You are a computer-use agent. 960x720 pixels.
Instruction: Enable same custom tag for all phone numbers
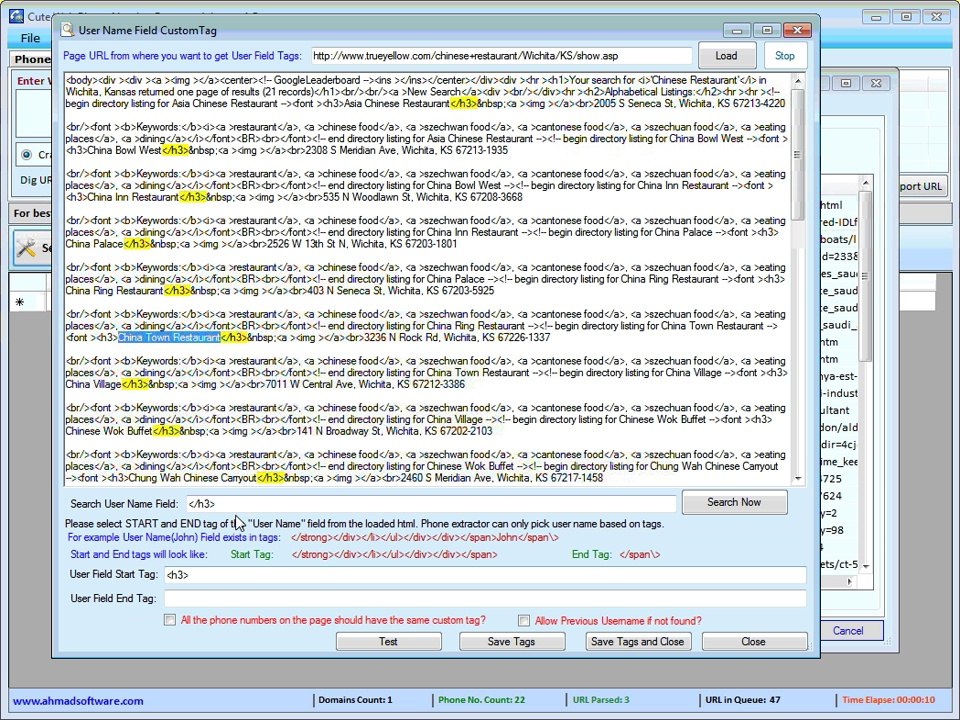pos(170,620)
